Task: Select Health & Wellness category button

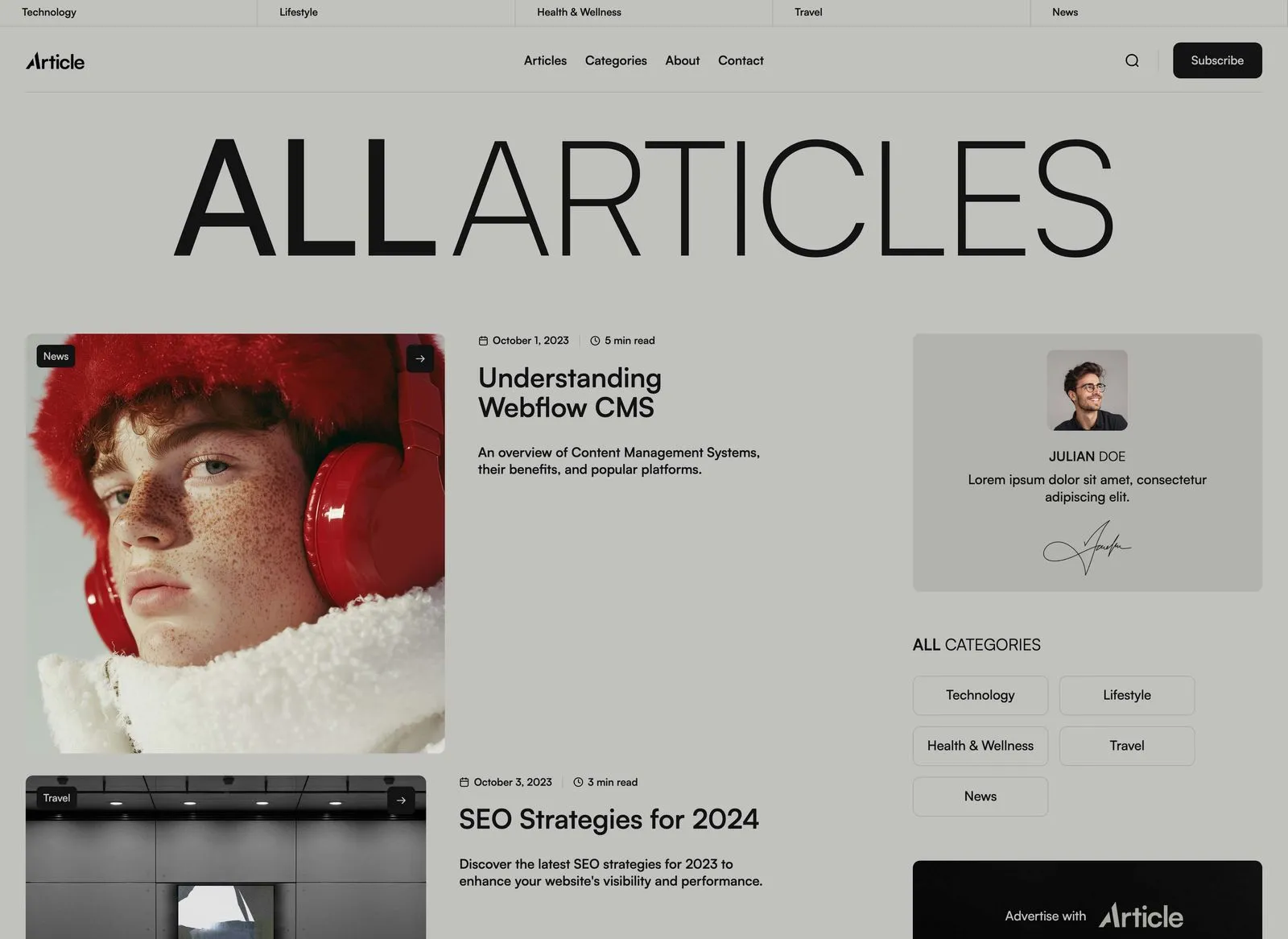Action: (980, 746)
